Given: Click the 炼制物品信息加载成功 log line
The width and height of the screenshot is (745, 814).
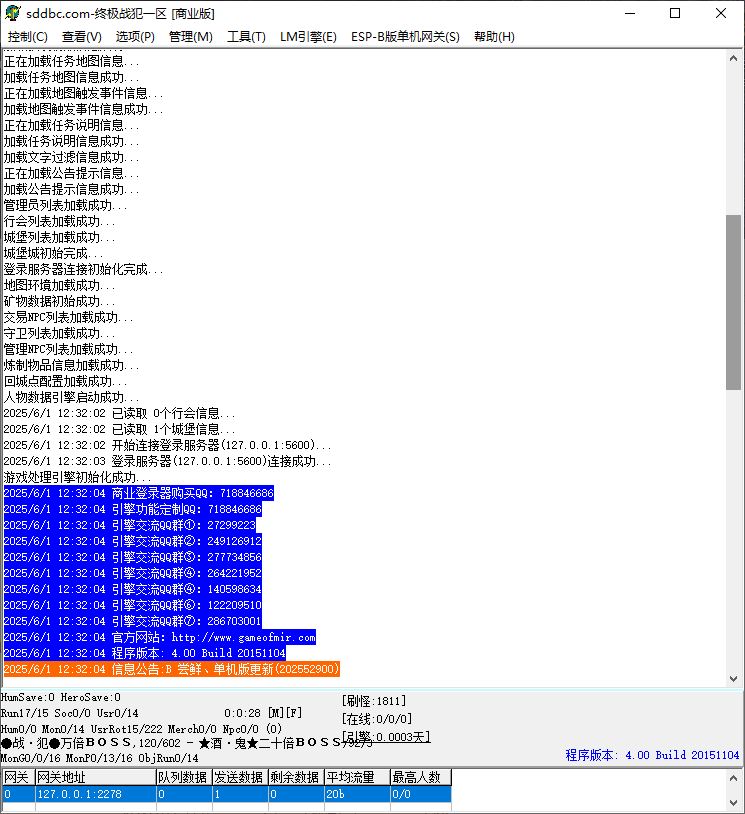Looking at the screenshot, I should (x=71, y=365).
